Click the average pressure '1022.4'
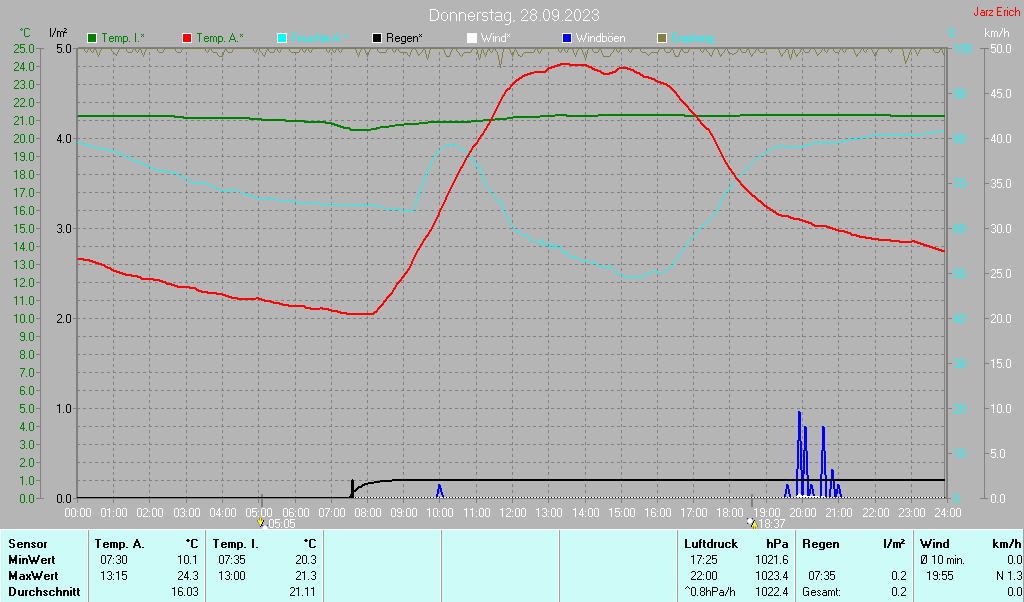This screenshot has width=1024, height=602. click(772, 592)
